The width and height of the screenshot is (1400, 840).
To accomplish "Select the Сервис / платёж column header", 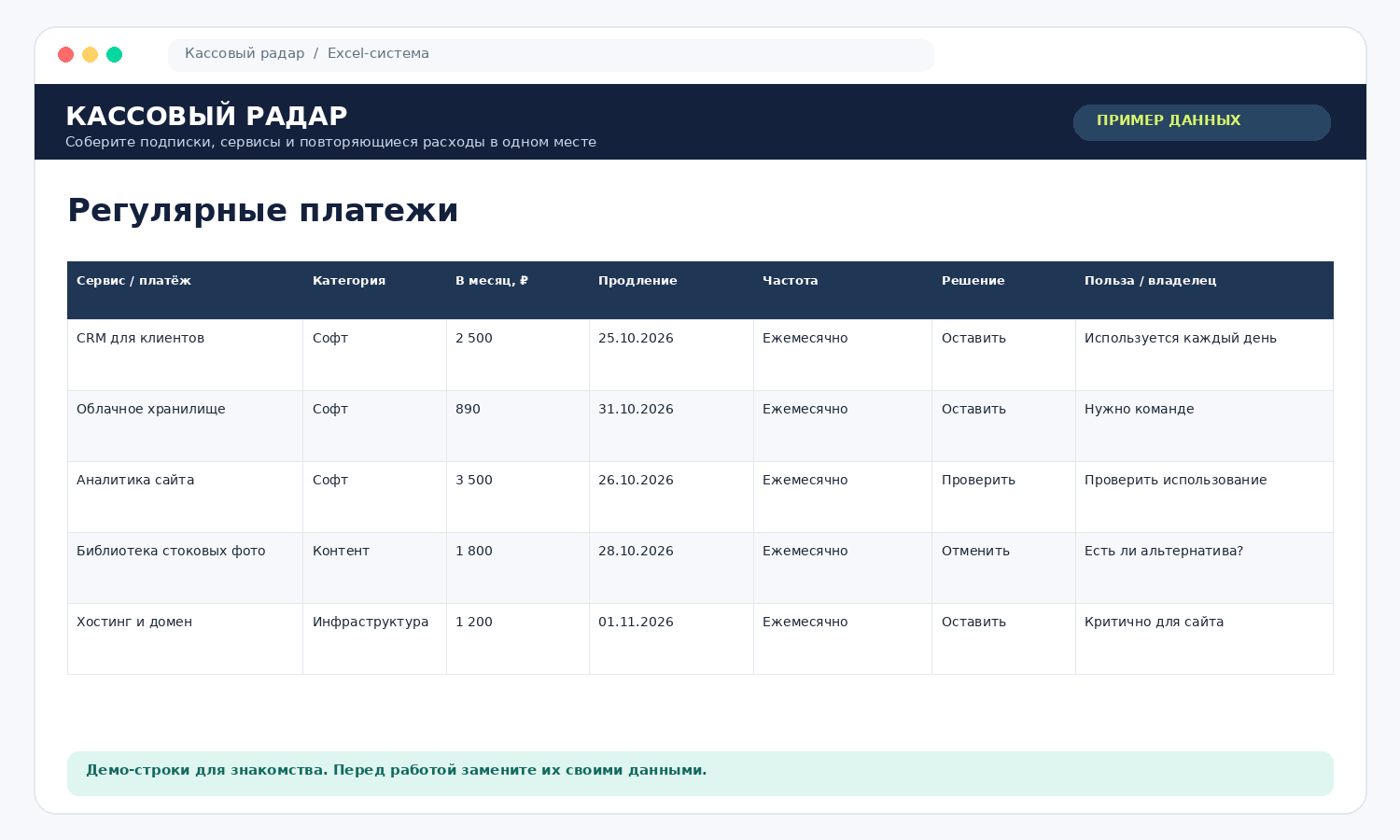I will point(185,290).
